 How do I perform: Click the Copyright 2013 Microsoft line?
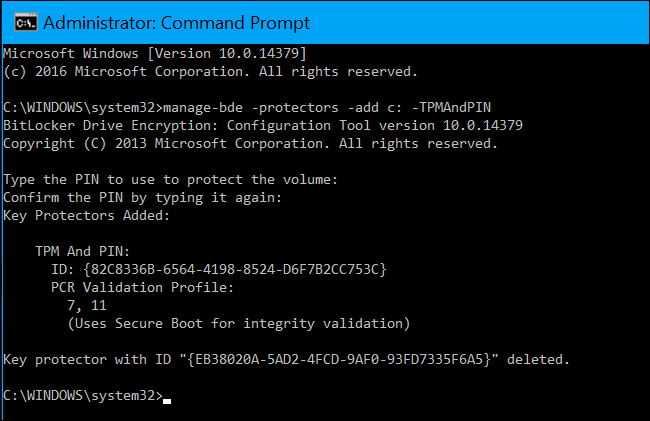click(x=250, y=143)
